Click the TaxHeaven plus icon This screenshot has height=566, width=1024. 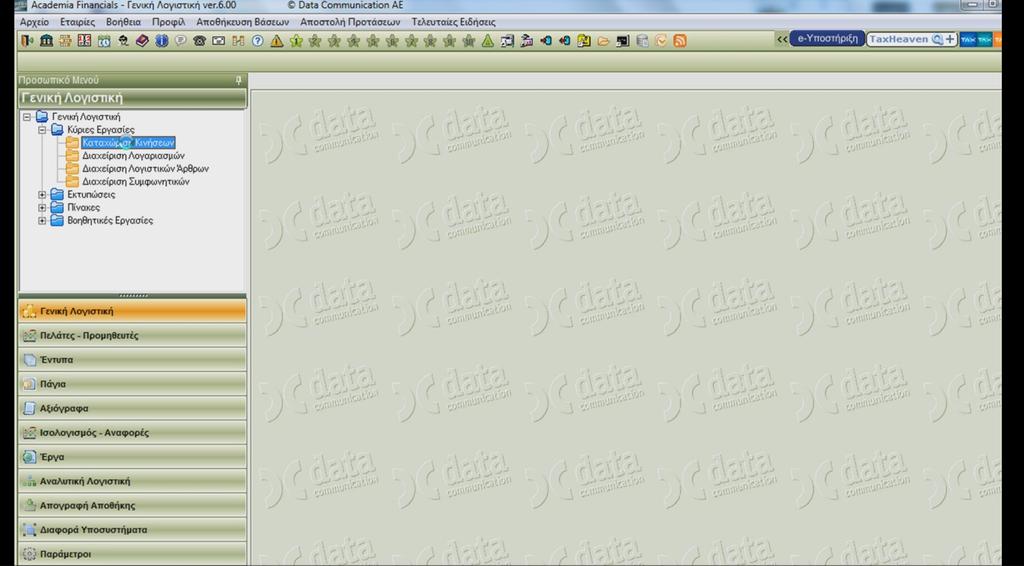click(950, 39)
